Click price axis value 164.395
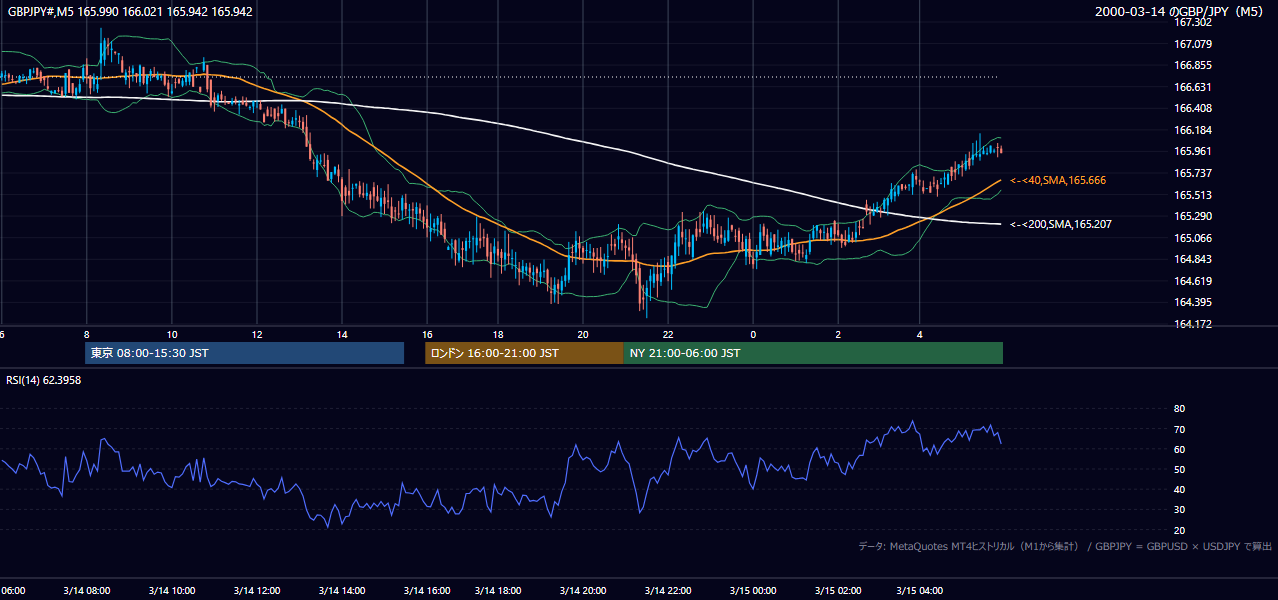1278x600 pixels. 1192,302
